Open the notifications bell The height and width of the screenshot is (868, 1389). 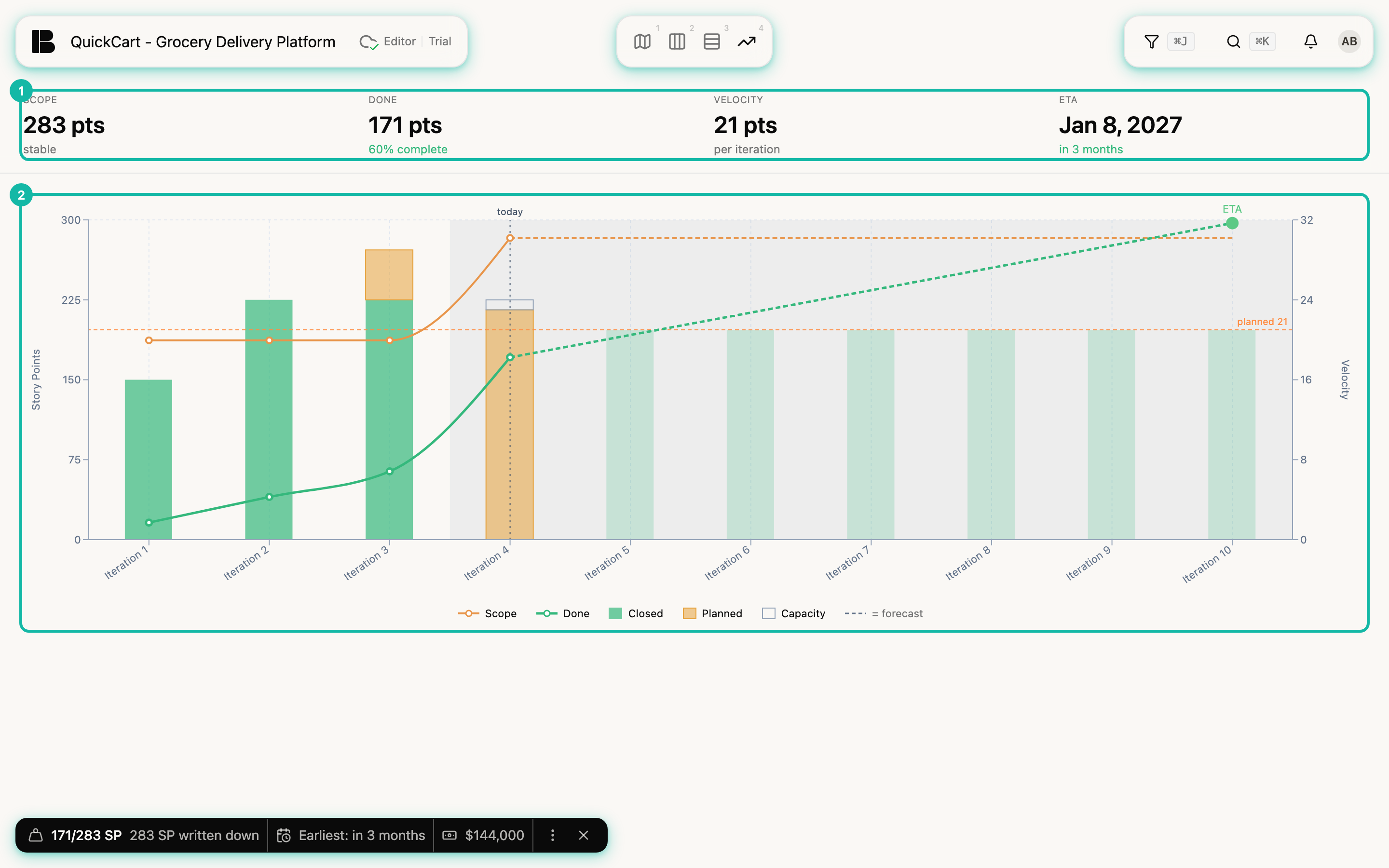1310,41
